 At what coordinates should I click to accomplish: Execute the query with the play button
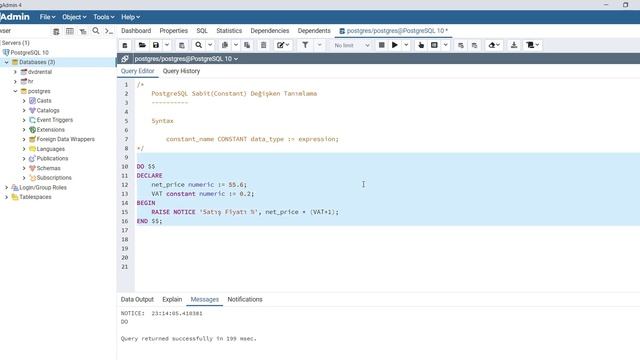click(395, 45)
